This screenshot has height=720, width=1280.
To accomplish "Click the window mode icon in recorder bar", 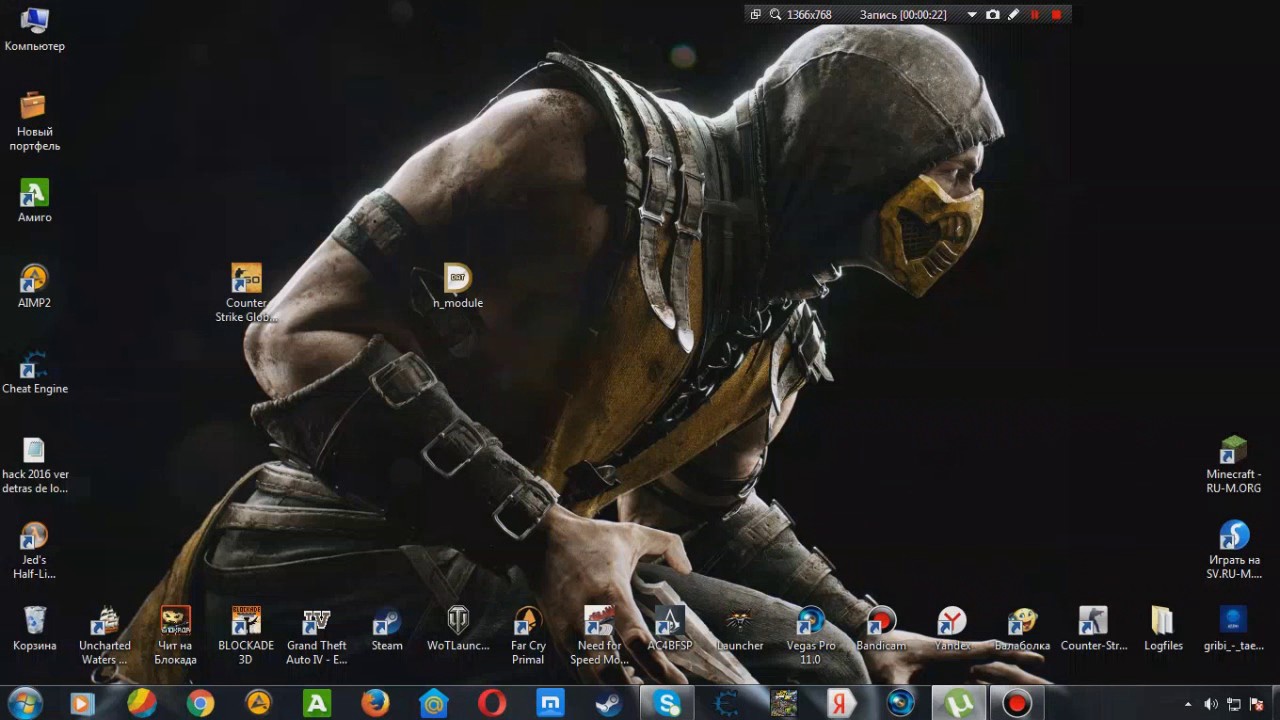I will click(756, 15).
